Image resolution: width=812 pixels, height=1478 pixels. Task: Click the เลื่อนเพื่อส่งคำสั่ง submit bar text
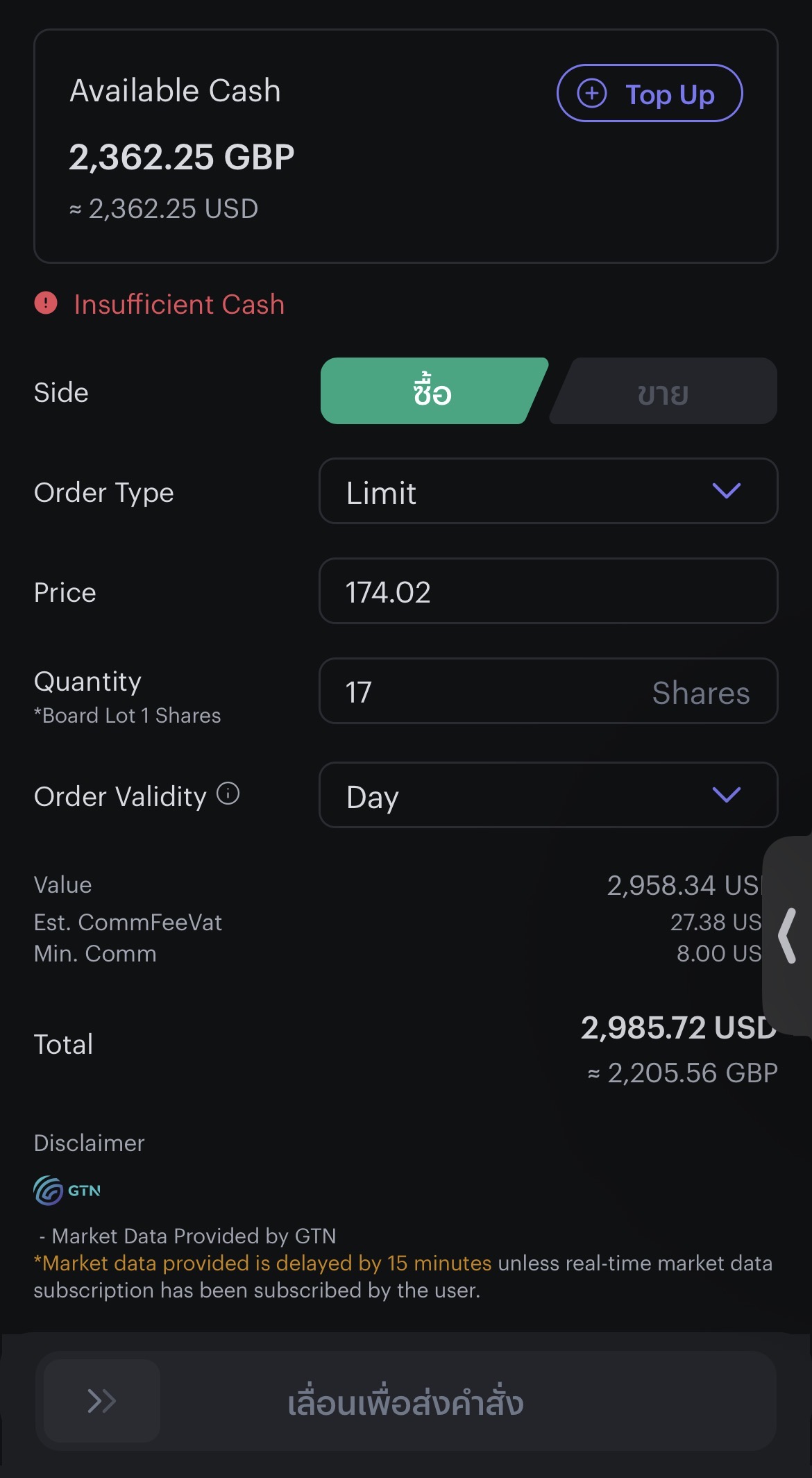tap(405, 1402)
